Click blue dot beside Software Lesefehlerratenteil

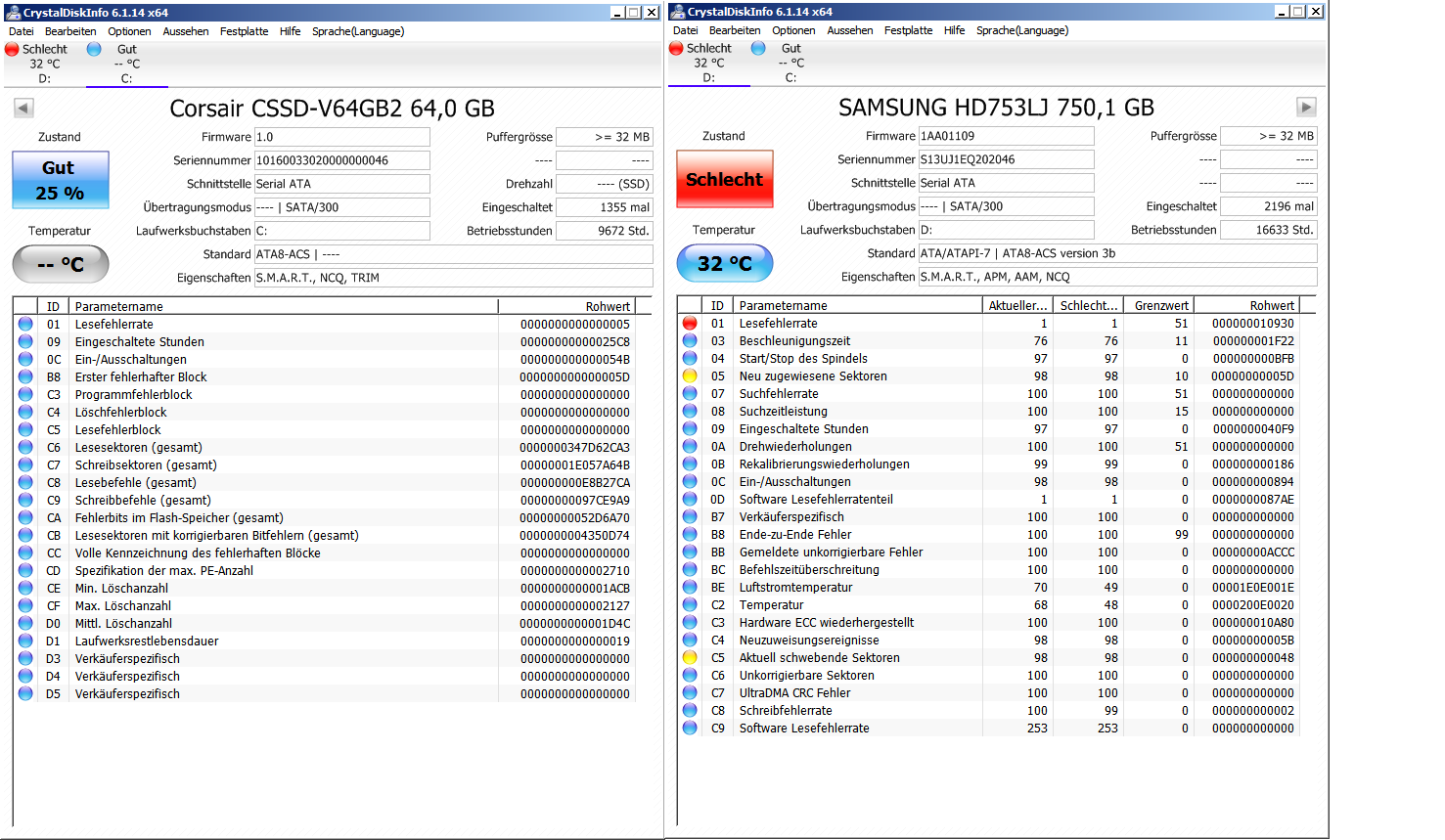(x=690, y=500)
